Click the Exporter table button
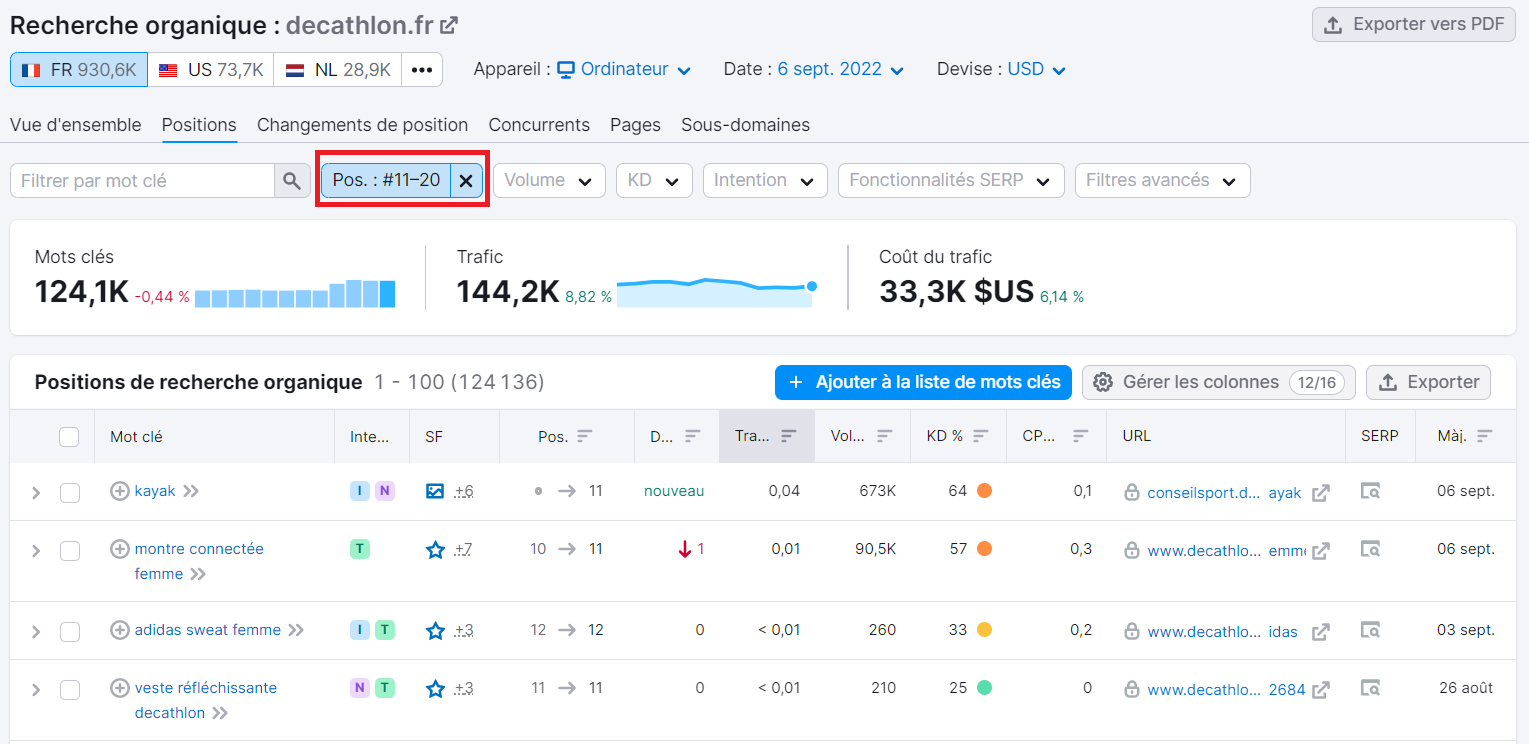The height and width of the screenshot is (744, 1529). (1428, 382)
